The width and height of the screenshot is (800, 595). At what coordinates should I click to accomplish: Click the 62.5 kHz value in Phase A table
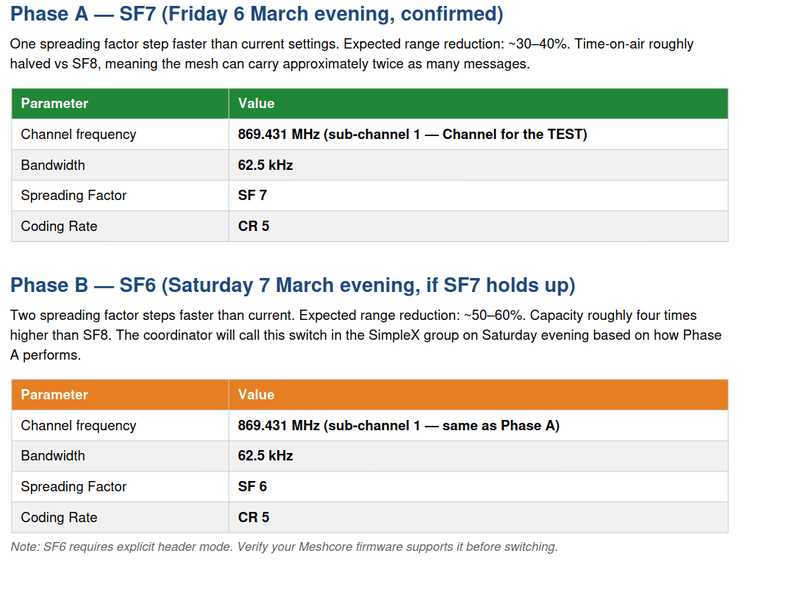(265, 165)
